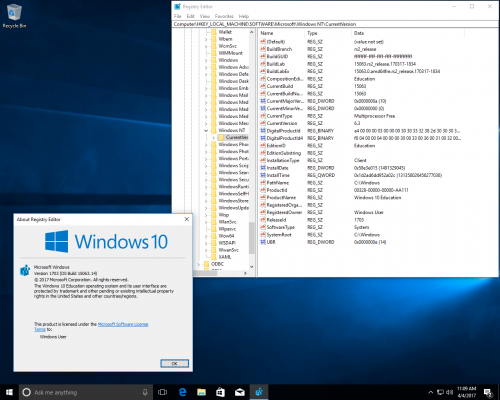
Task: Select the CurrentMajorVersionNumber DWORD icon
Action: coord(263,101)
